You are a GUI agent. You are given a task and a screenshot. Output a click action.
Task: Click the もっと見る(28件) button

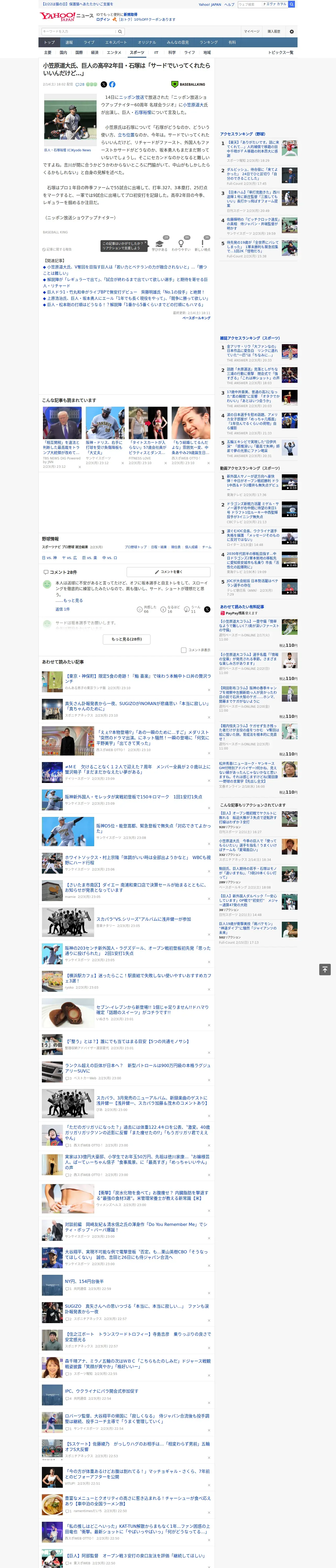(127, 639)
